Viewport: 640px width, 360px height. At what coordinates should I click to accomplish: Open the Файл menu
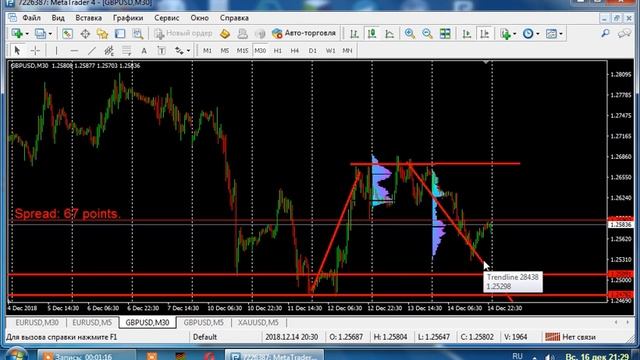(31, 18)
